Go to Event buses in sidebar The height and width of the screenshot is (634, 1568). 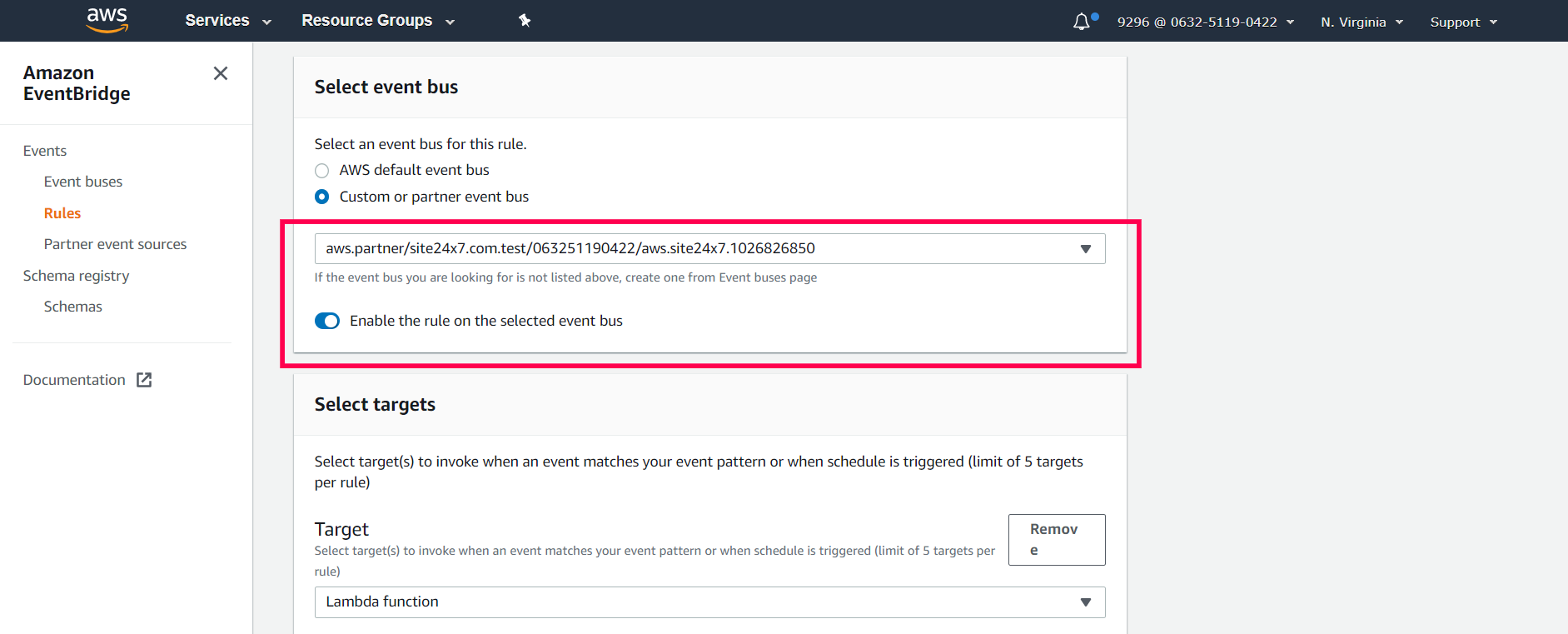(83, 182)
